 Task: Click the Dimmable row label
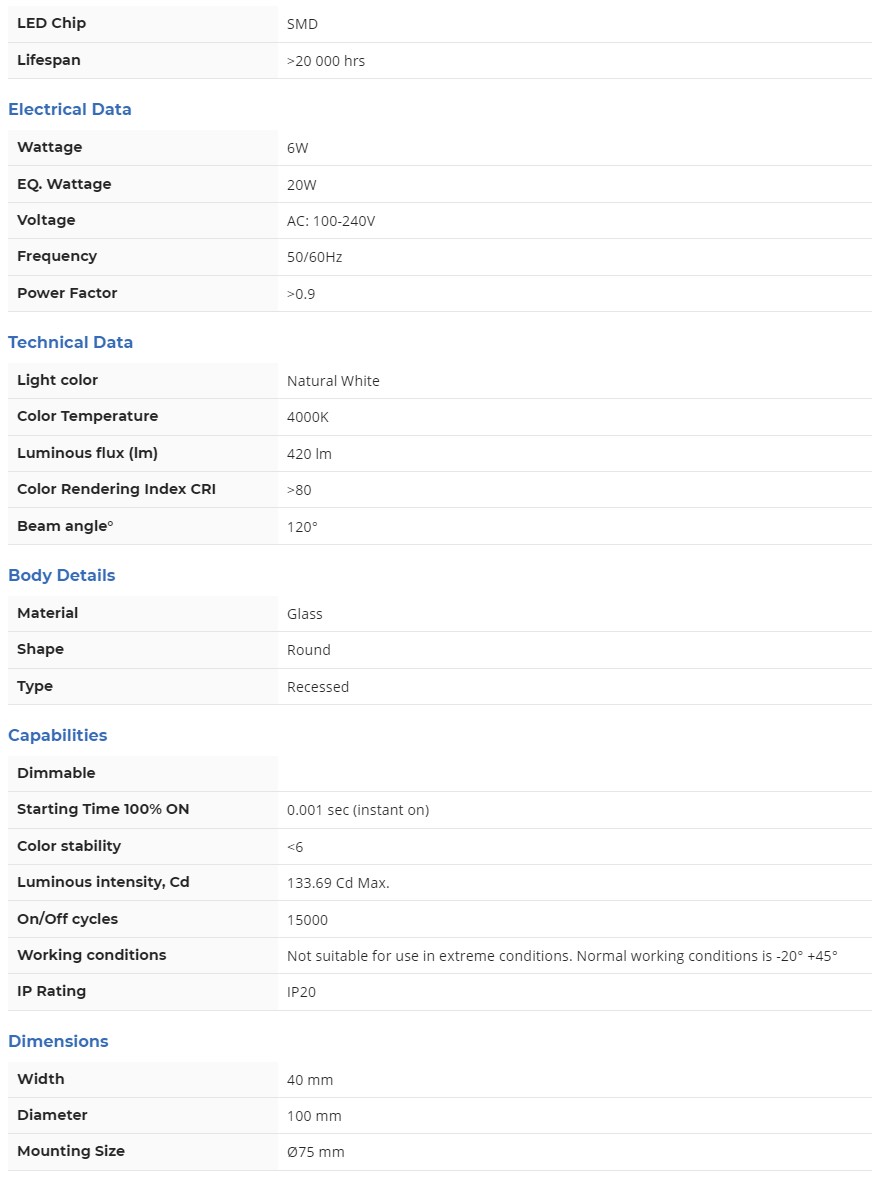(56, 773)
